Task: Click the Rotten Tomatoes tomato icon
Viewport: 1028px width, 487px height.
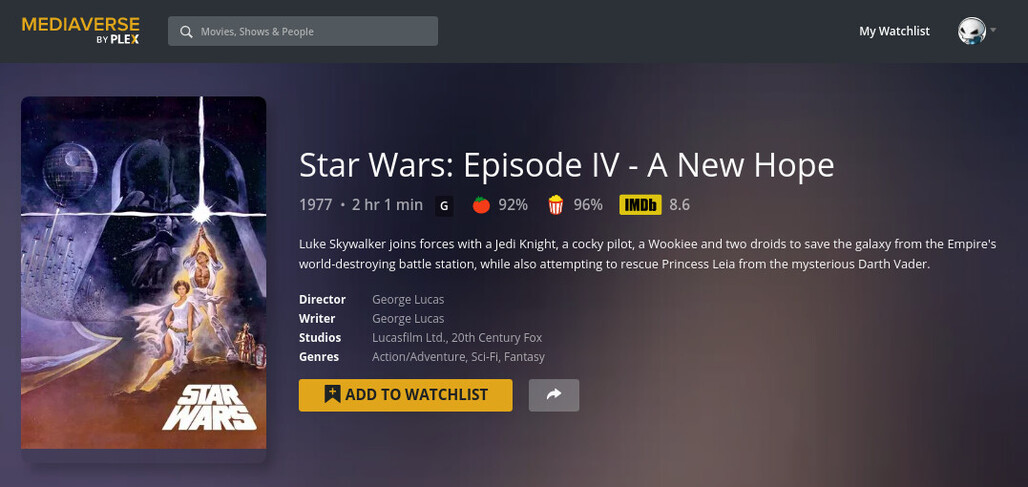Action: click(x=481, y=205)
